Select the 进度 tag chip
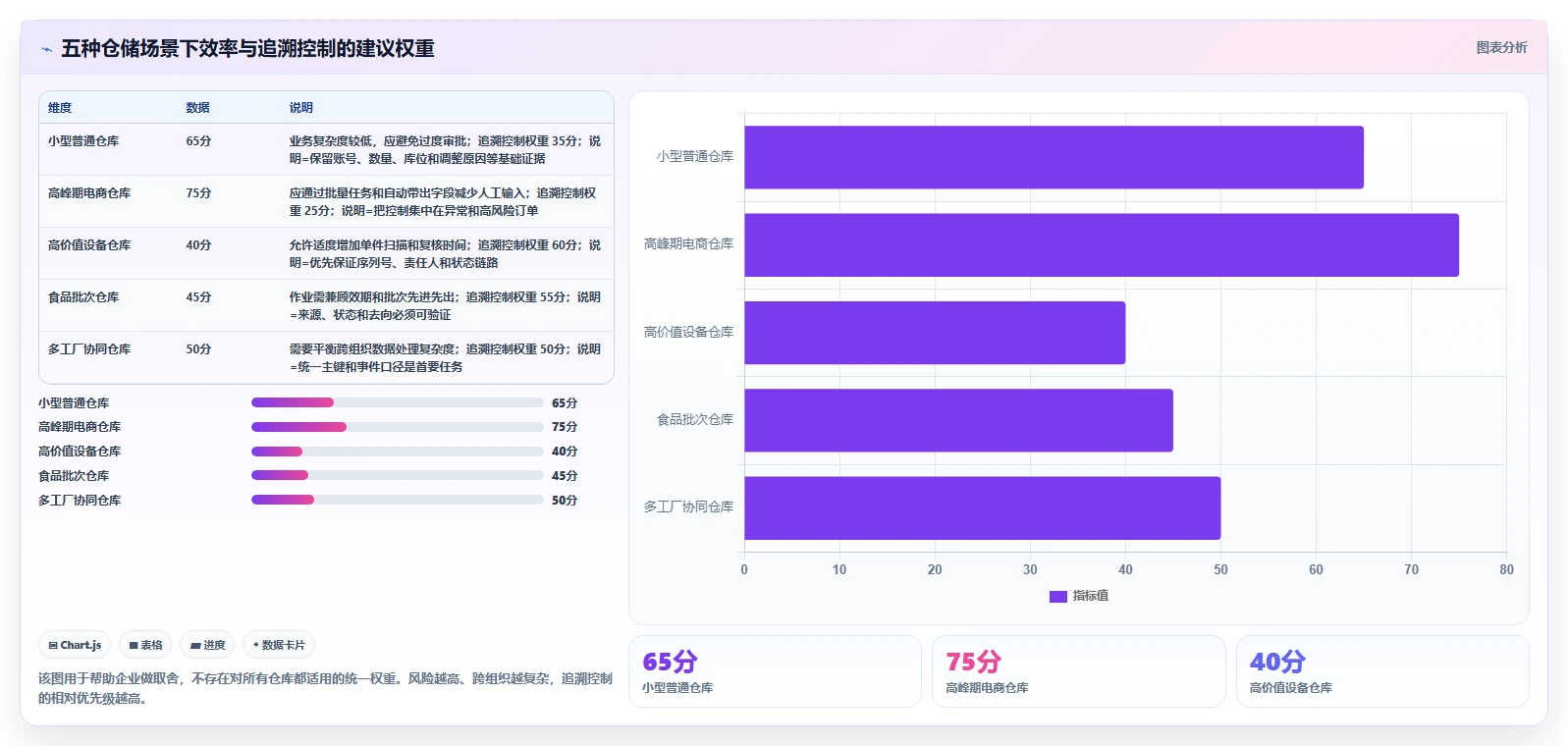Screen dimensions: 1568x746 pos(207,645)
